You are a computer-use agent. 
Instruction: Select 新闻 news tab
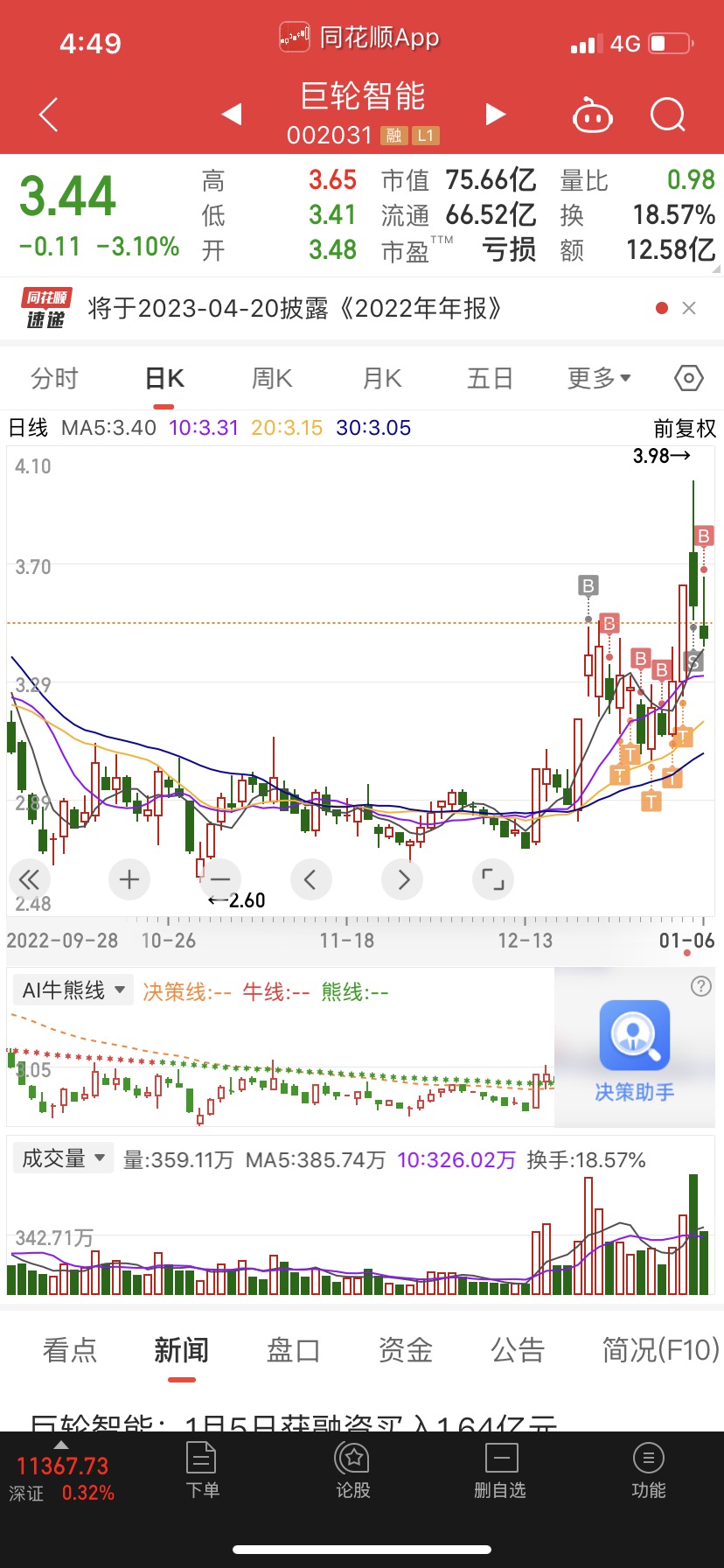182,1350
